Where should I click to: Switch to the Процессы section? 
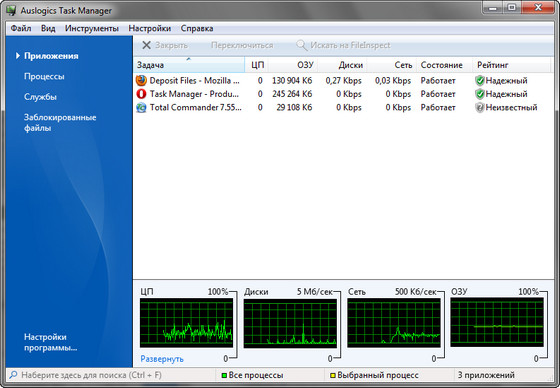(x=44, y=76)
